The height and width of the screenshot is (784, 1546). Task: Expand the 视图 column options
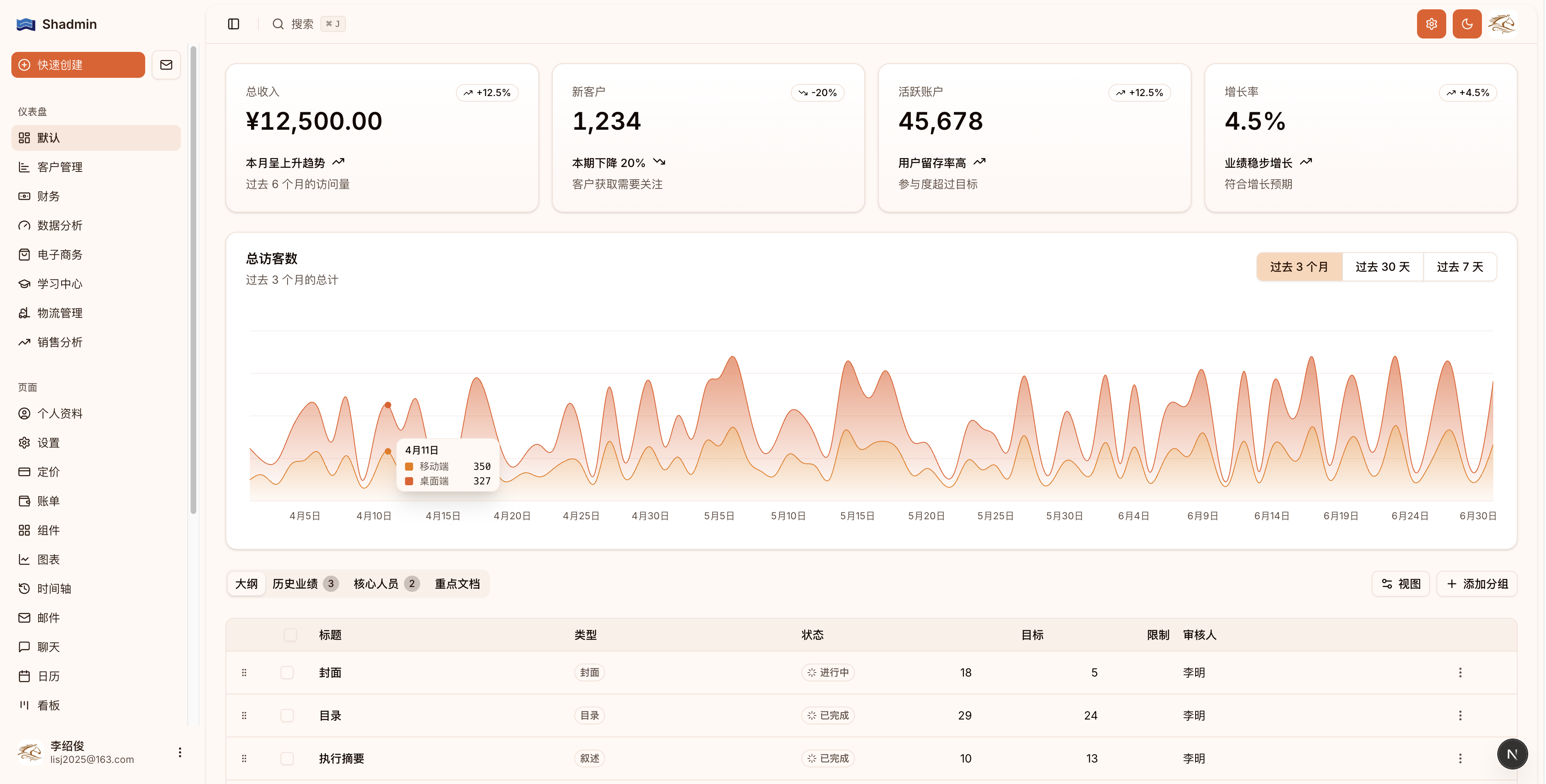pos(1400,584)
